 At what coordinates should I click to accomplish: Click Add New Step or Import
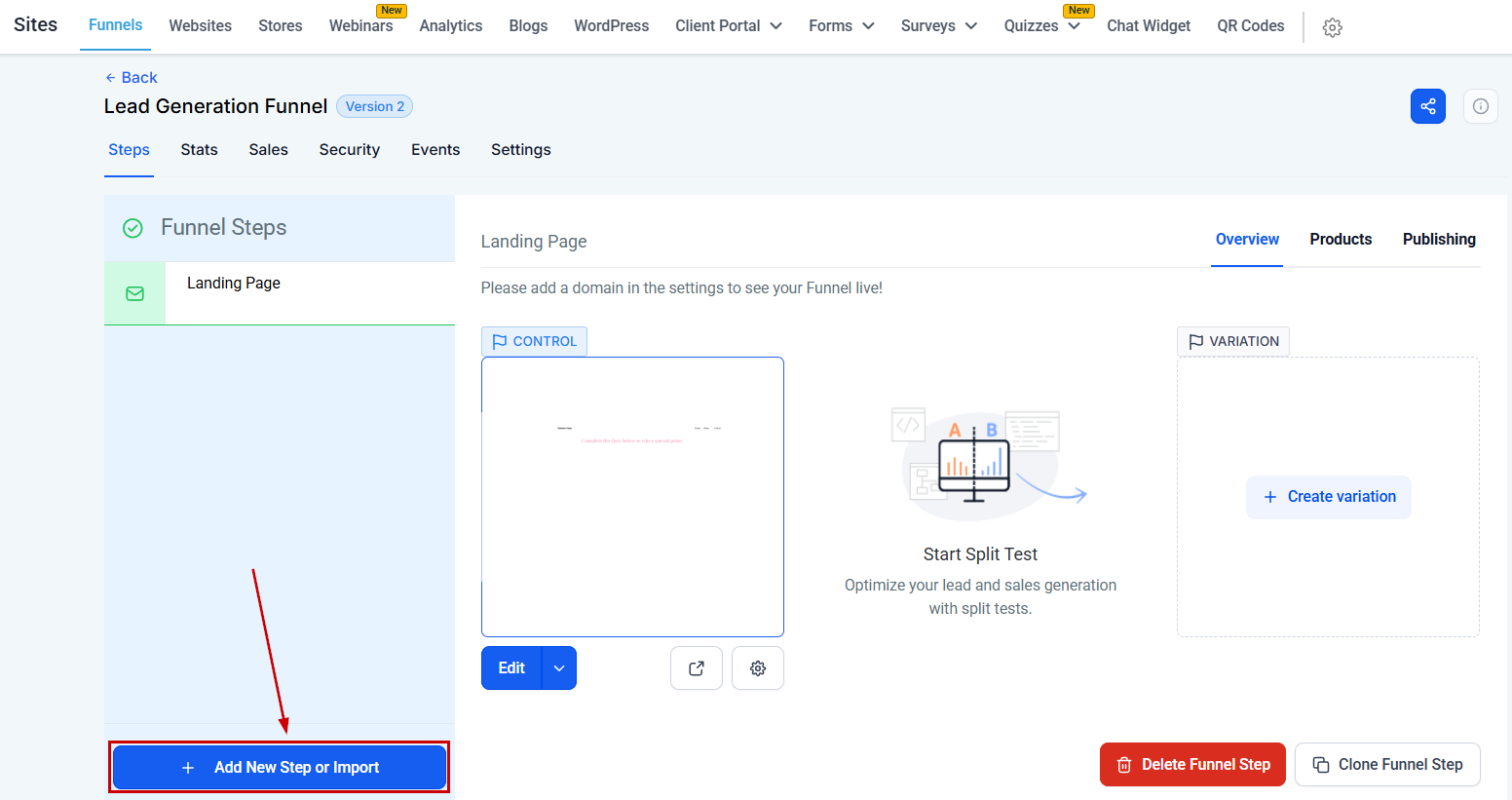[x=280, y=768]
